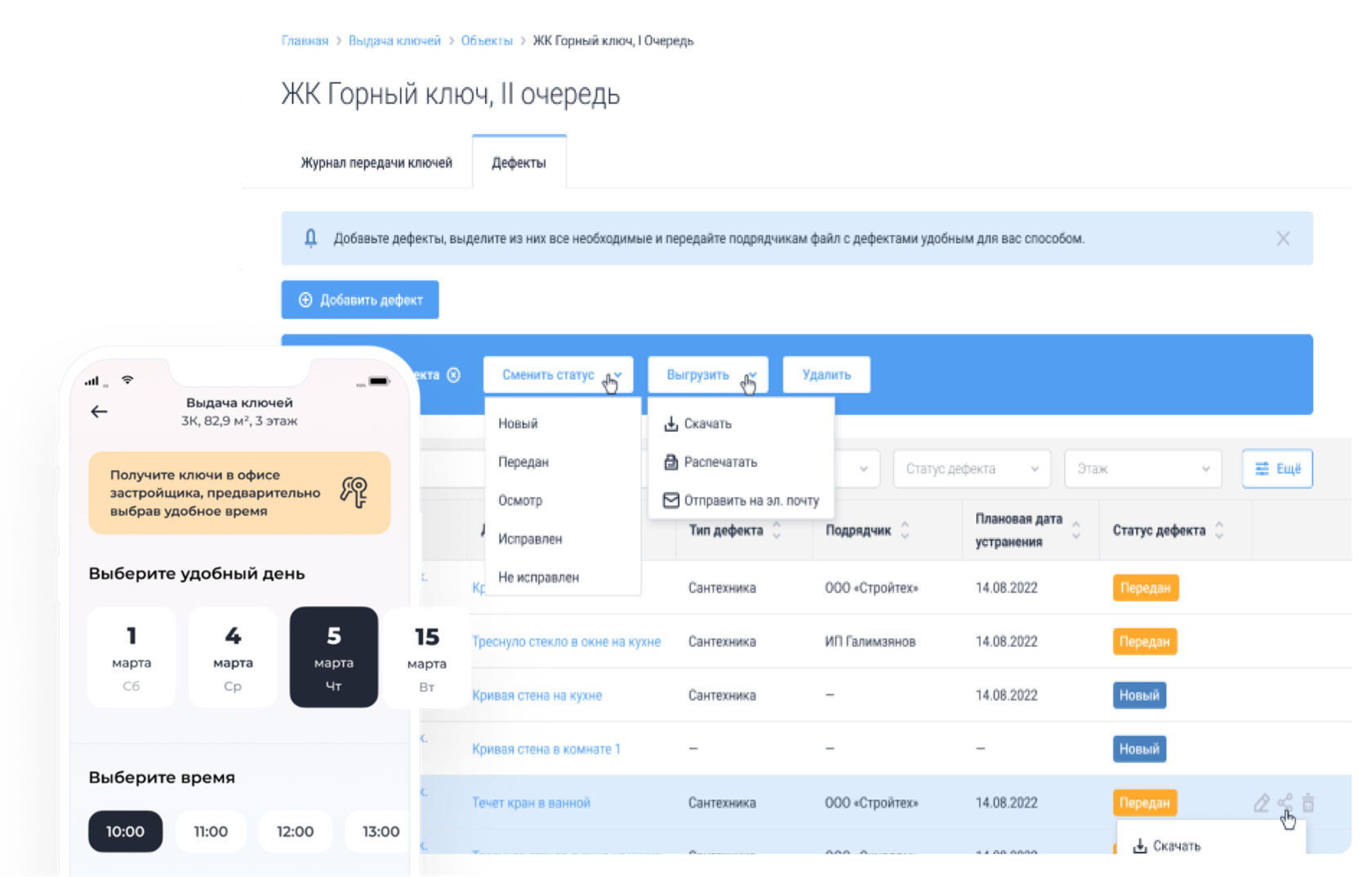1372x877 pixels.
Task: Click the download icon next to Скачать in the Выгрузить menu
Action: [670, 423]
